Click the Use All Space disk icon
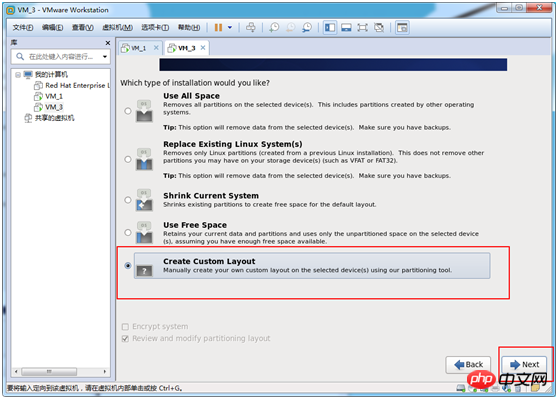Screen dimensions: 558x399 point(144,111)
